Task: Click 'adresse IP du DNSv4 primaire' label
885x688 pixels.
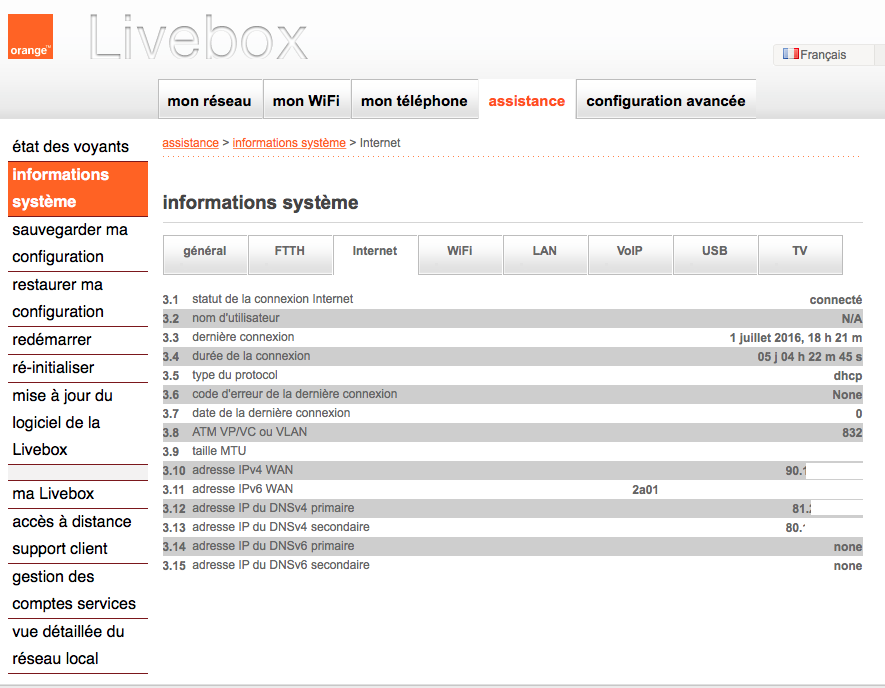Action: coord(273,508)
